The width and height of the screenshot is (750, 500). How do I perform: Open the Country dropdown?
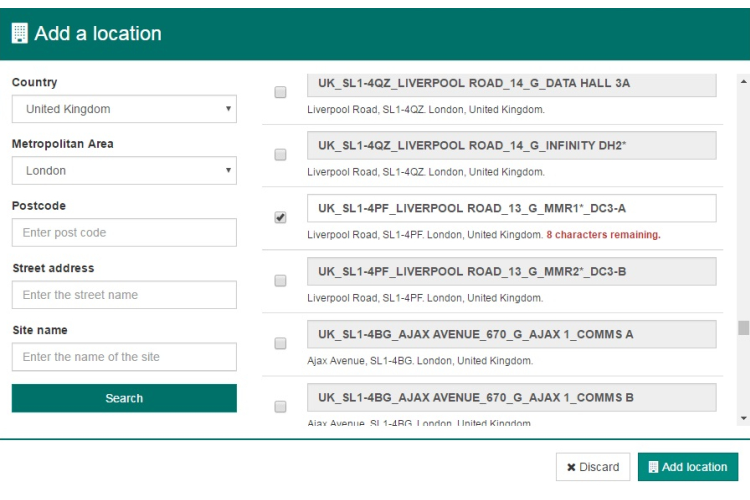click(124, 109)
